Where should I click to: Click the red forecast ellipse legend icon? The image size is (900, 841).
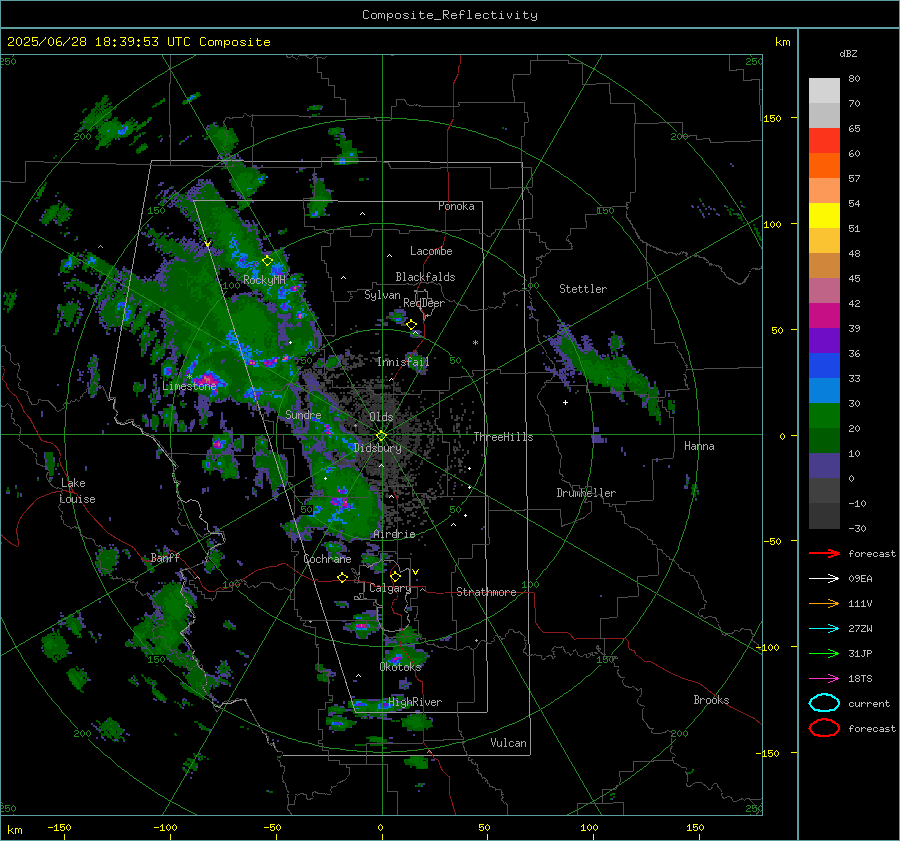tap(824, 728)
